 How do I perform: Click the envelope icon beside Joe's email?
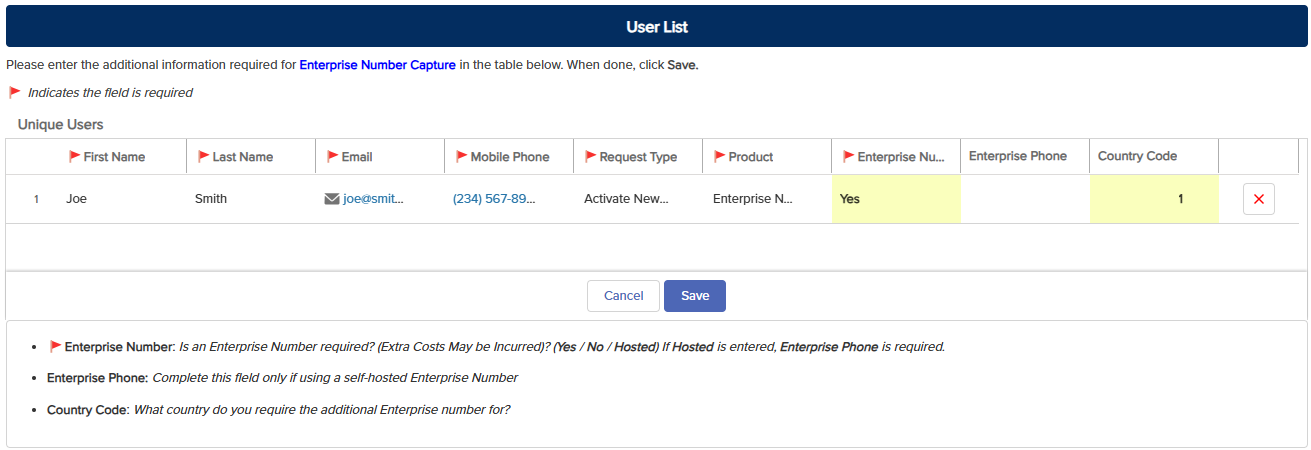[x=332, y=199]
